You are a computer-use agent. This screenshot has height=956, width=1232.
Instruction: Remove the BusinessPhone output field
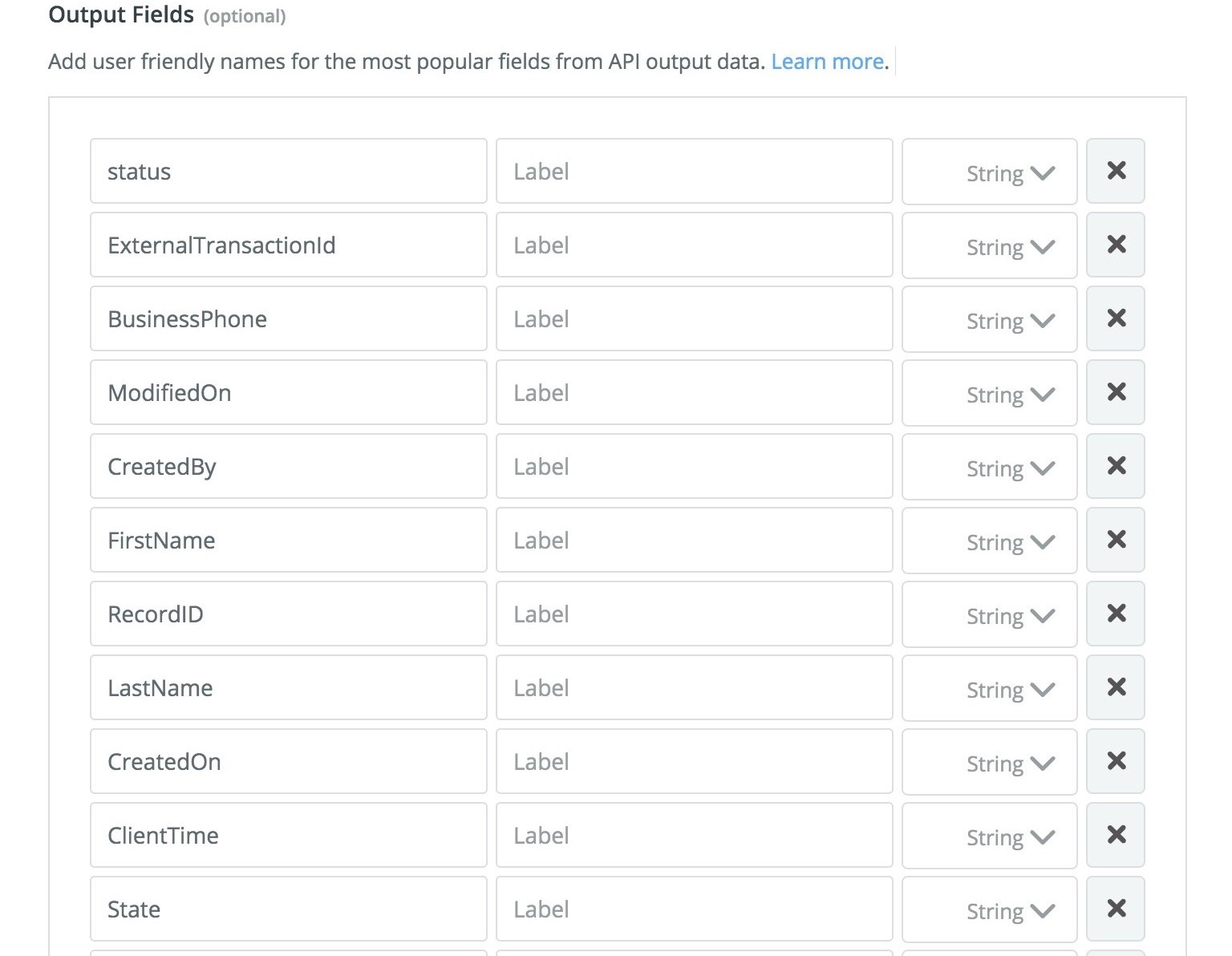[x=1115, y=318]
